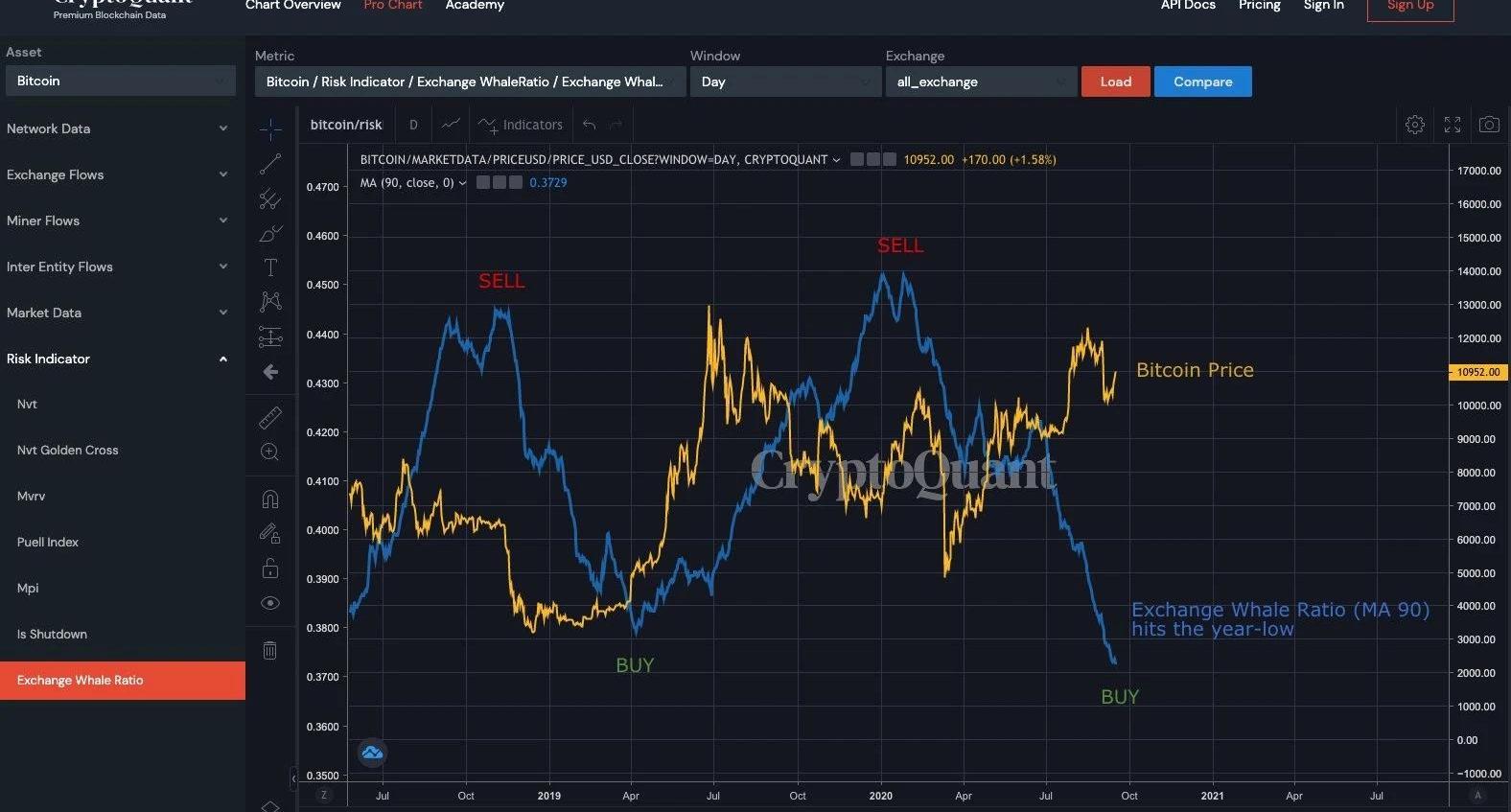The image size is (1511, 812).
Task: Click the red Load button
Action: coord(1115,81)
